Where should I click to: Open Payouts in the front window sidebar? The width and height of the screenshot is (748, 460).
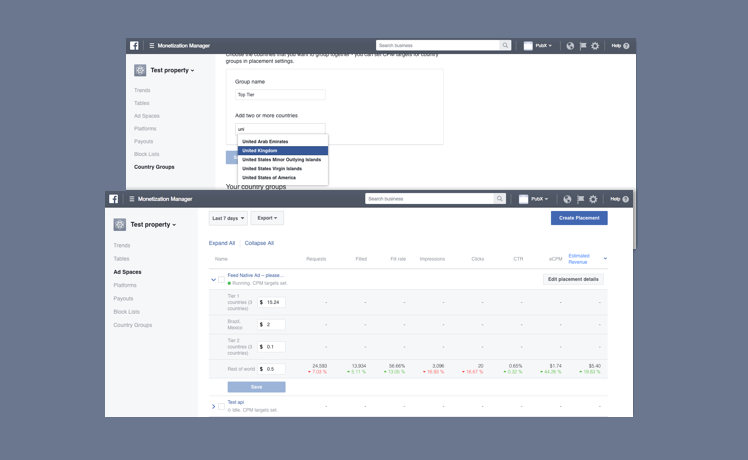coord(123,299)
